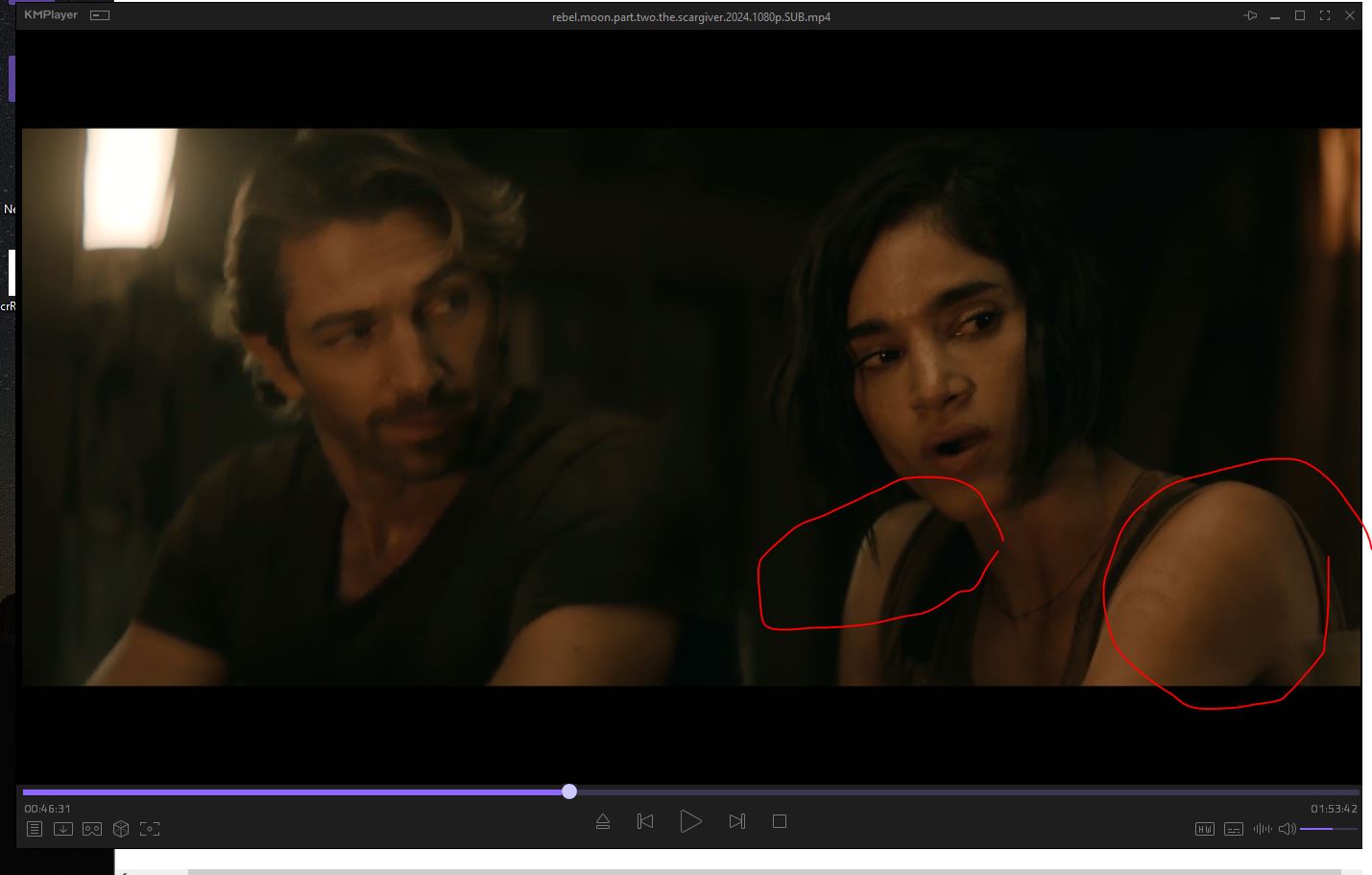Toggle hardware acceleration HW button

pyautogui.click(x=1205, y=829)
